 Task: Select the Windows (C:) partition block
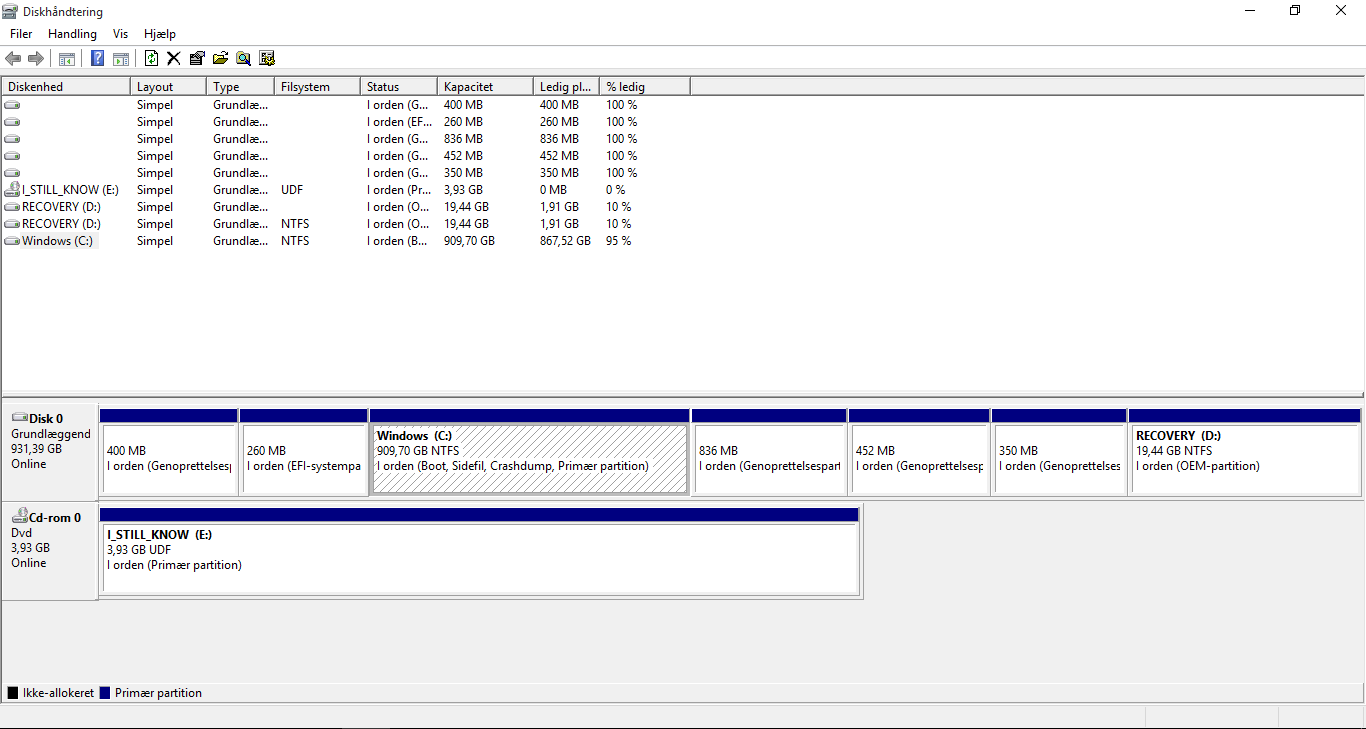[529, 451]
